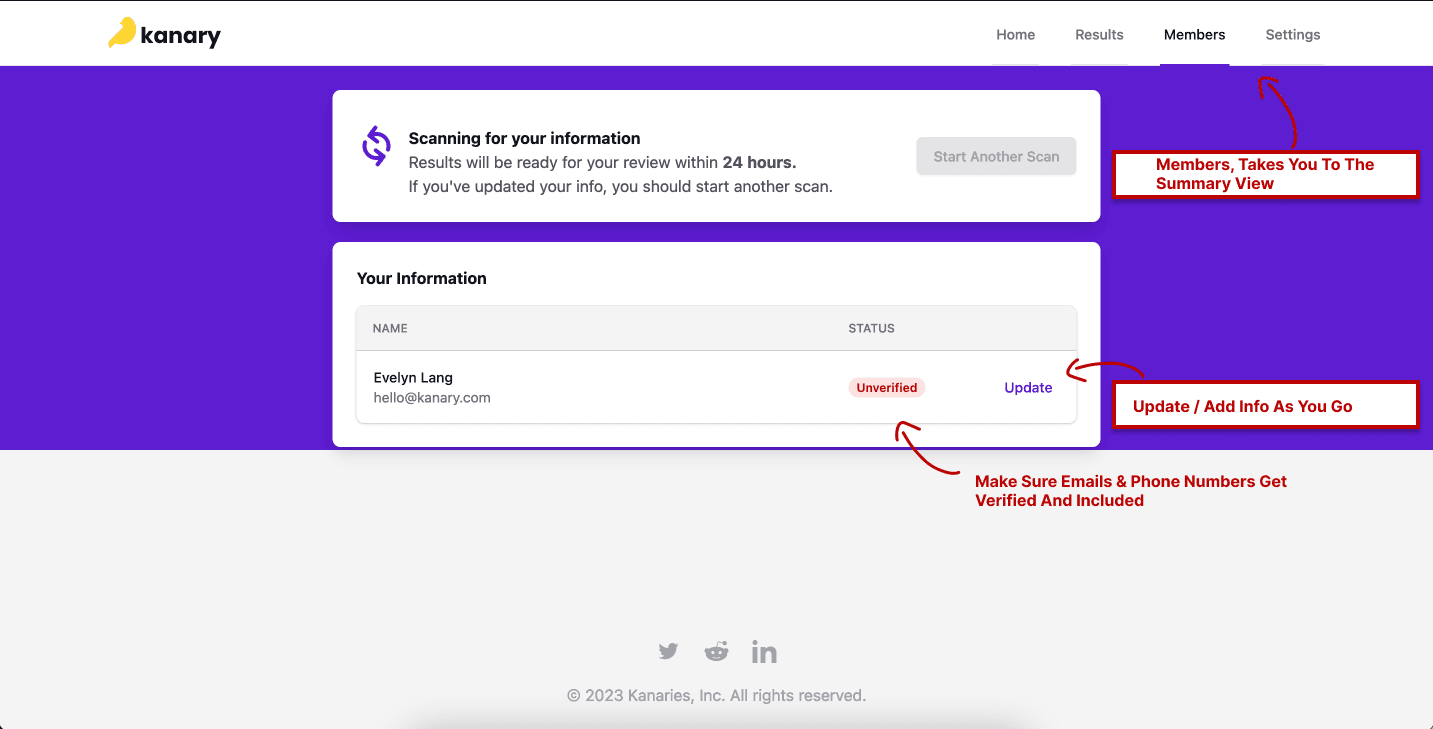Click the STATUS column header

(871, 328)
